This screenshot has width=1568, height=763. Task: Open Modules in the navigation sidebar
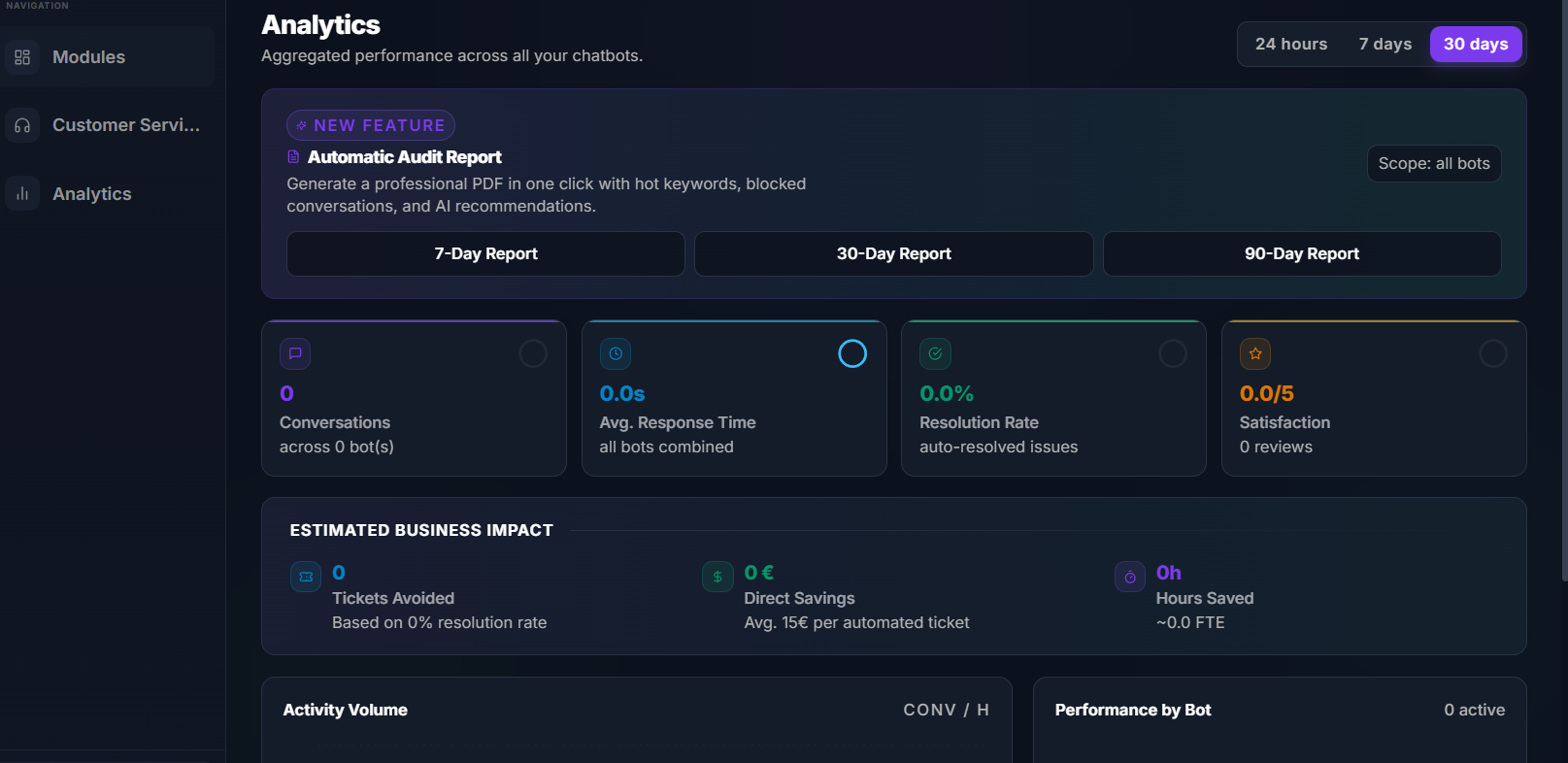point(108,57)
